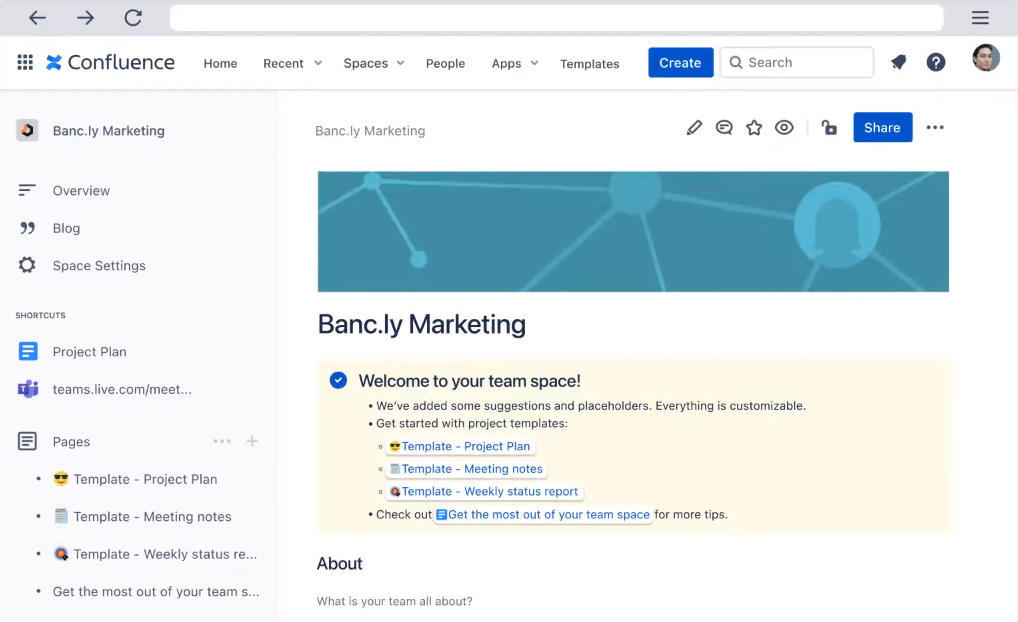
Task: Click the browser address bar
Action: 556,18
